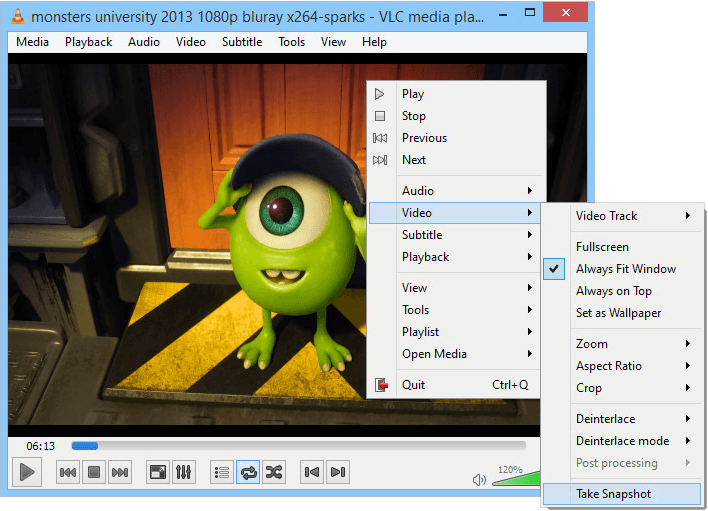This screenshot has height=511, width=708.
Task: Expand the View submenu in context menu
Action: [x=454, y=288]
